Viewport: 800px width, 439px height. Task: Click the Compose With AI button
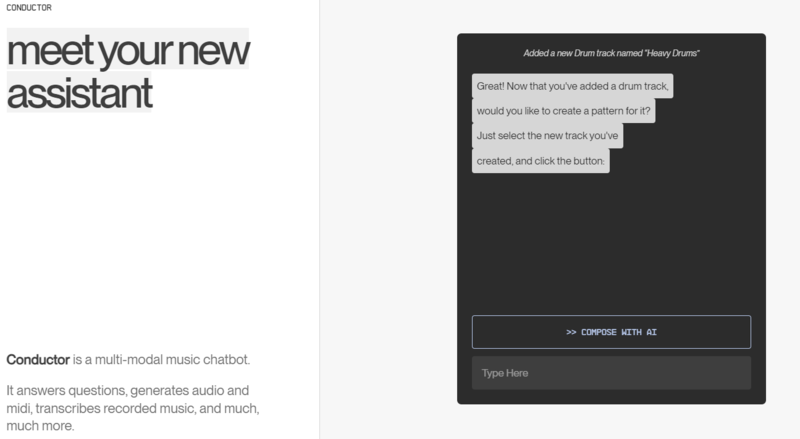point(611,332)
